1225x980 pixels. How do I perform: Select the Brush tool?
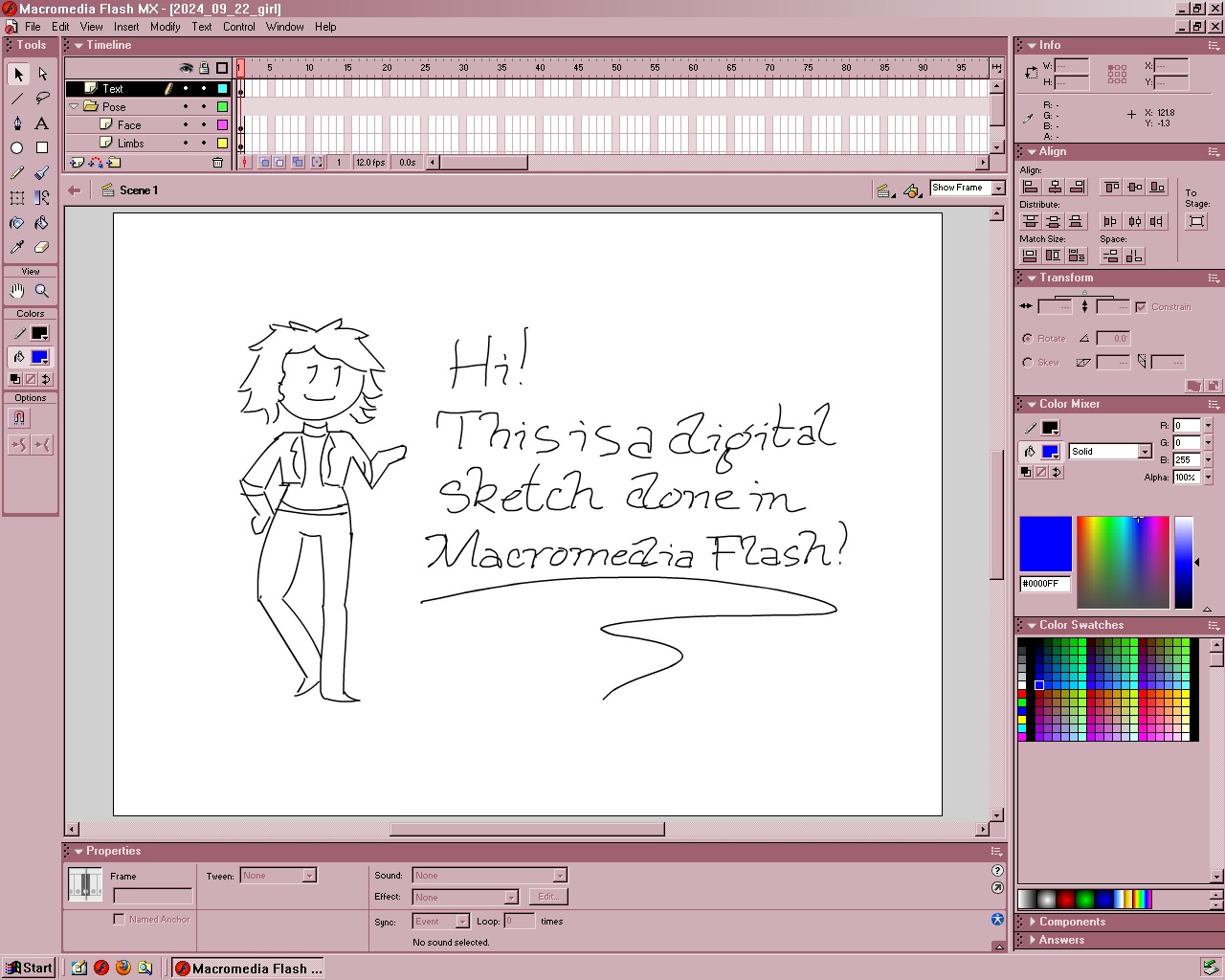click(42, 173)
